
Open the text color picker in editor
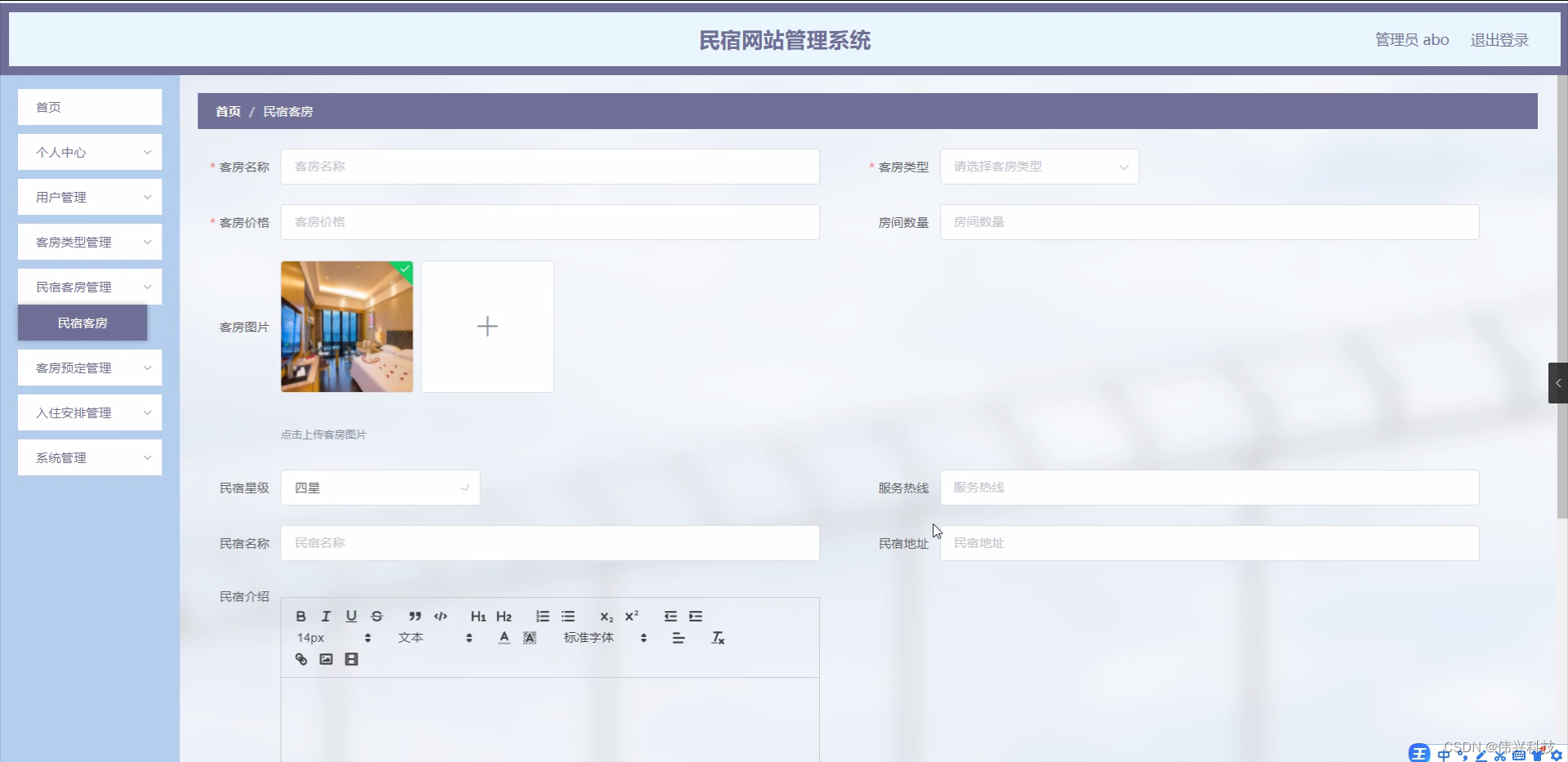coord(503,638)
